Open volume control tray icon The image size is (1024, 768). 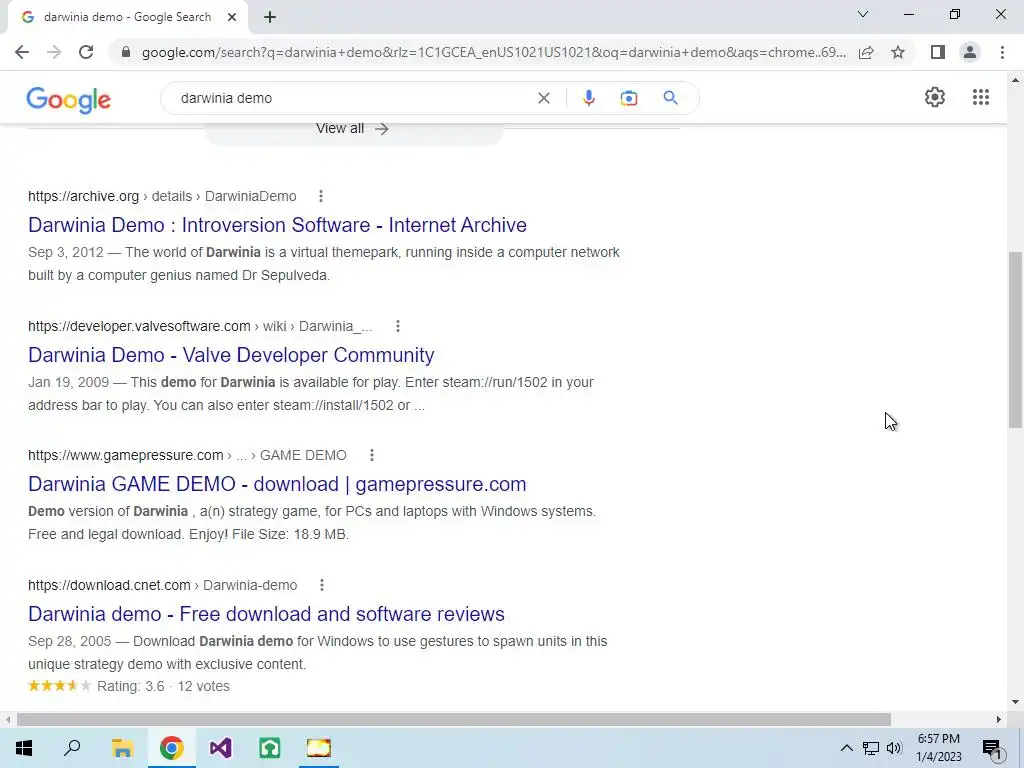click(x=894, y=748)
